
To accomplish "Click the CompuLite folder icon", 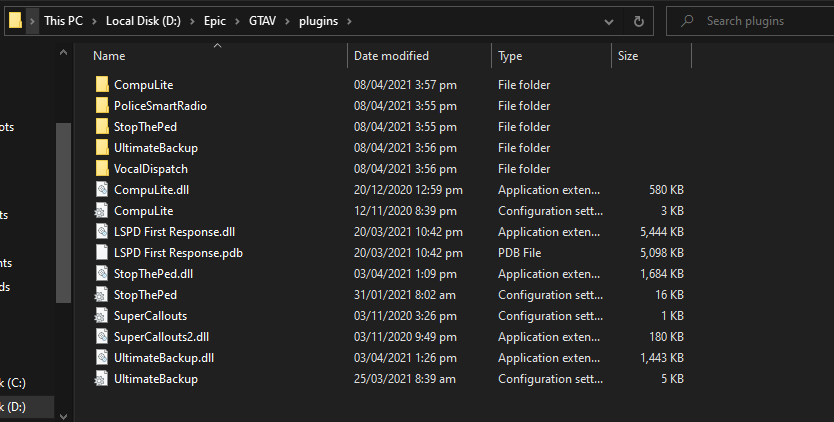I will (x=101, y=85).
